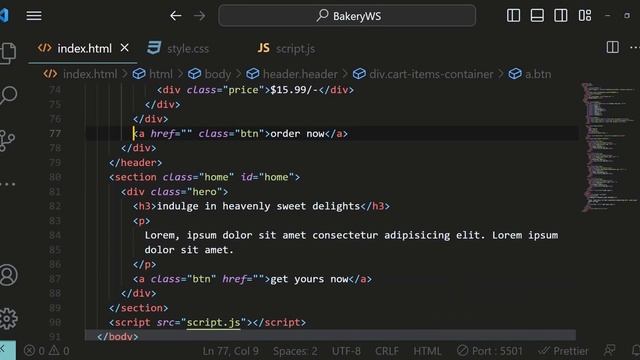The width and height of the screenshot is (640, 360).
Task: Click the section tag with id home
Action: click(204, 178)
